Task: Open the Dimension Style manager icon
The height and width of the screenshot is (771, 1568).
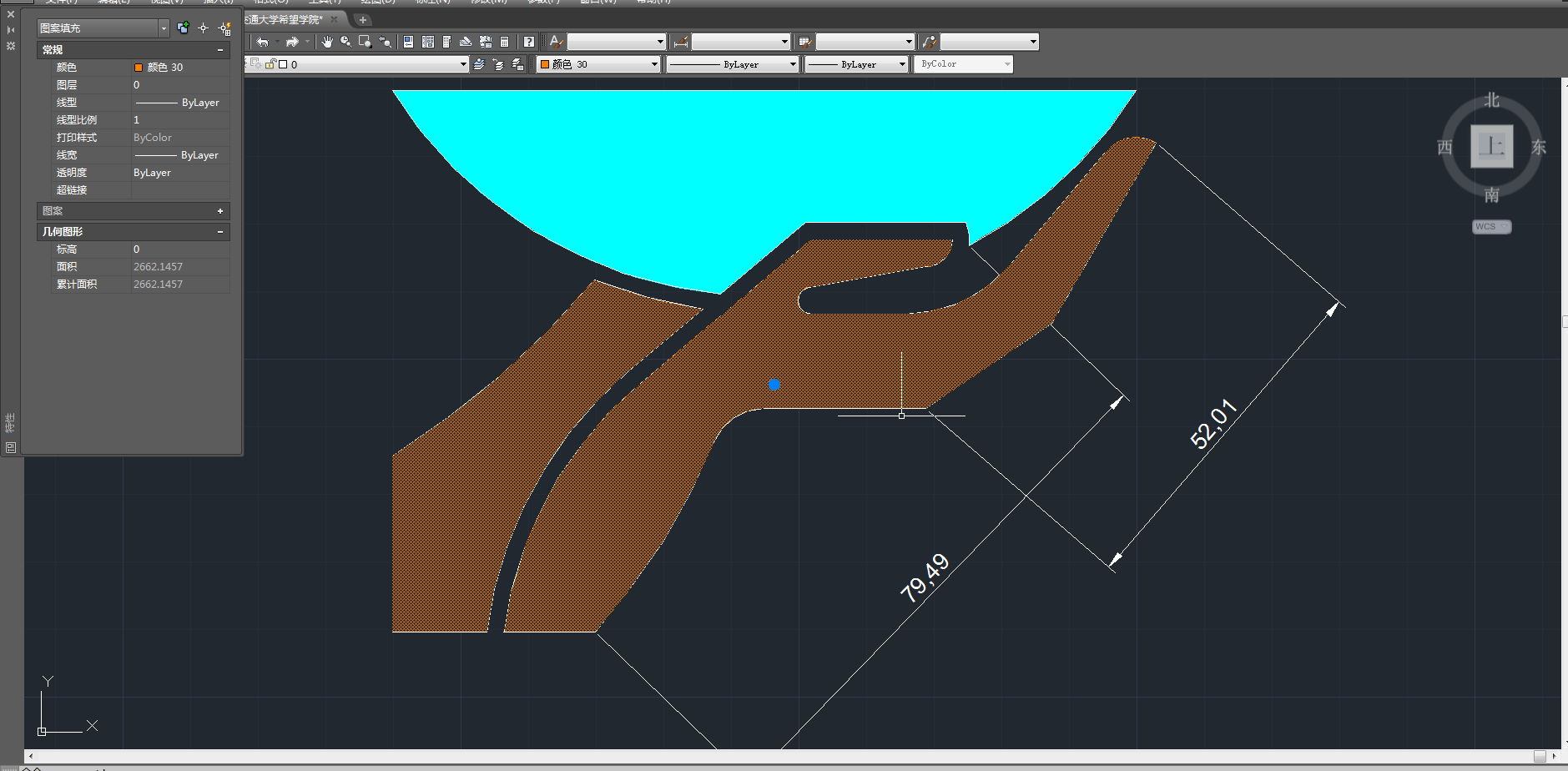Action: pyautogui.click(x=681, y=42)
